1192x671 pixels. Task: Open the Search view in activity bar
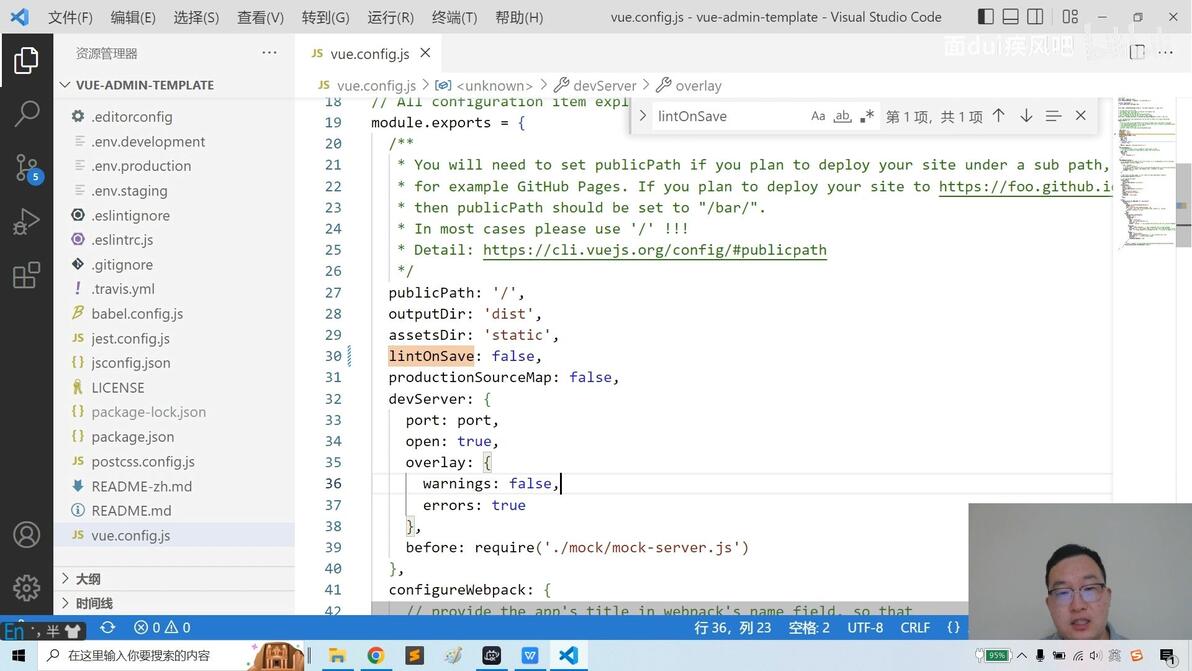point(27,114)
